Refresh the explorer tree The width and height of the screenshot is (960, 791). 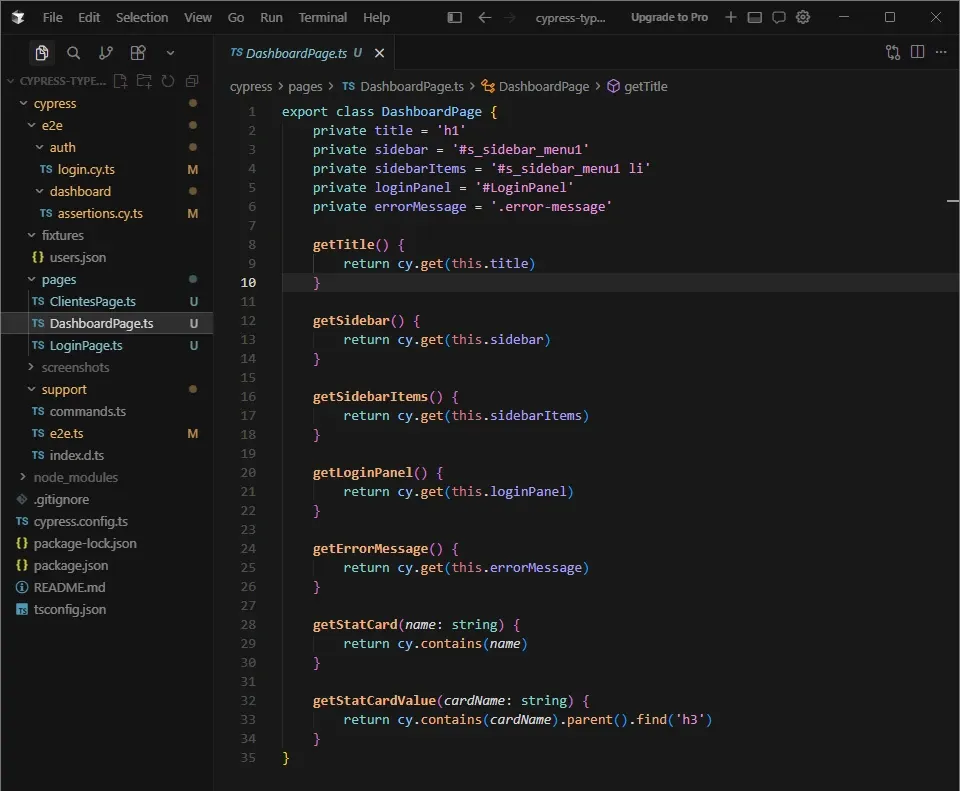pyautogui.click(x=168, y=81)
